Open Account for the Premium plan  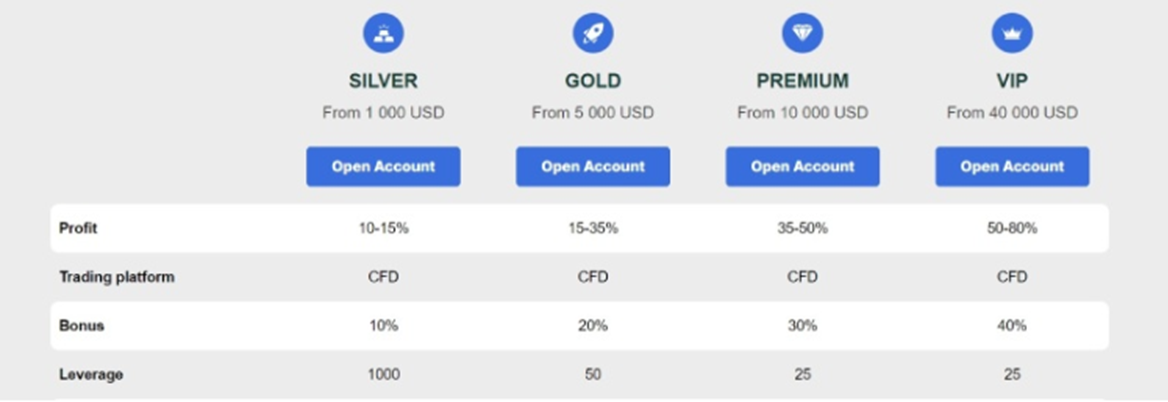802,167
